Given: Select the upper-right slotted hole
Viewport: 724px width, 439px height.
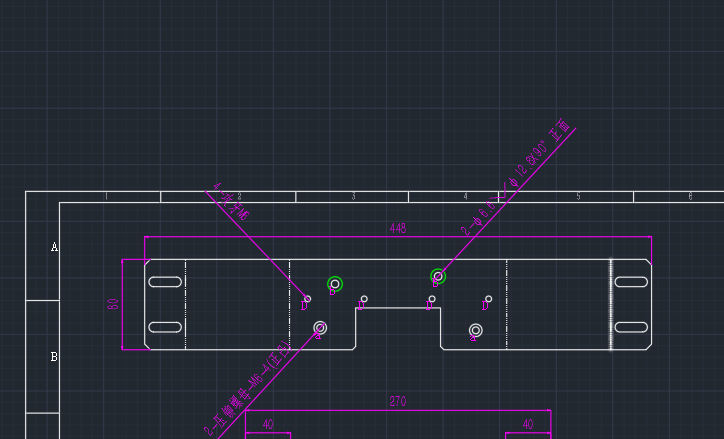Looking at the screenshot, I should pyautogui.click(x=631, y=282).
